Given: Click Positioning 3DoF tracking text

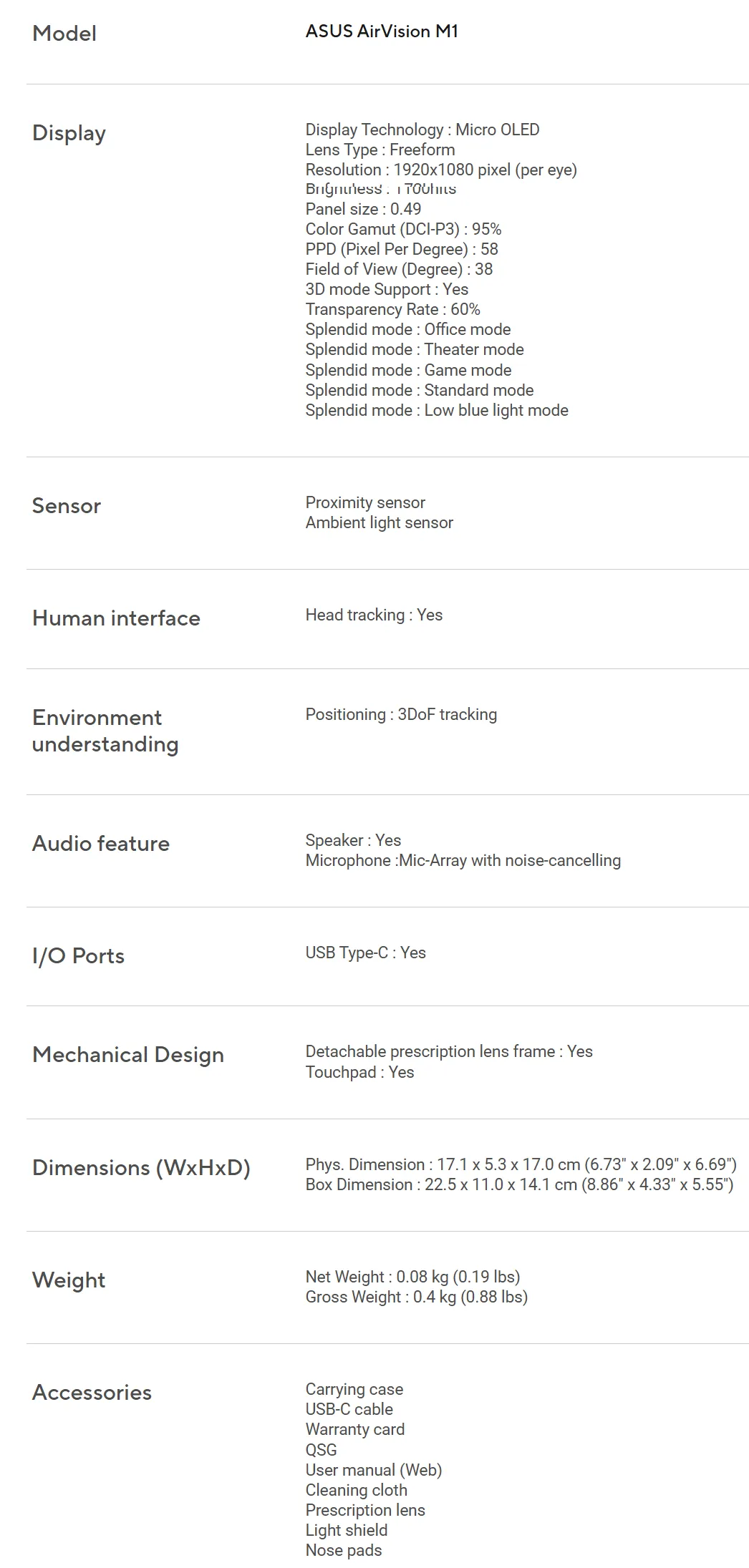Looking at the screenshot, I should (401, 714).
